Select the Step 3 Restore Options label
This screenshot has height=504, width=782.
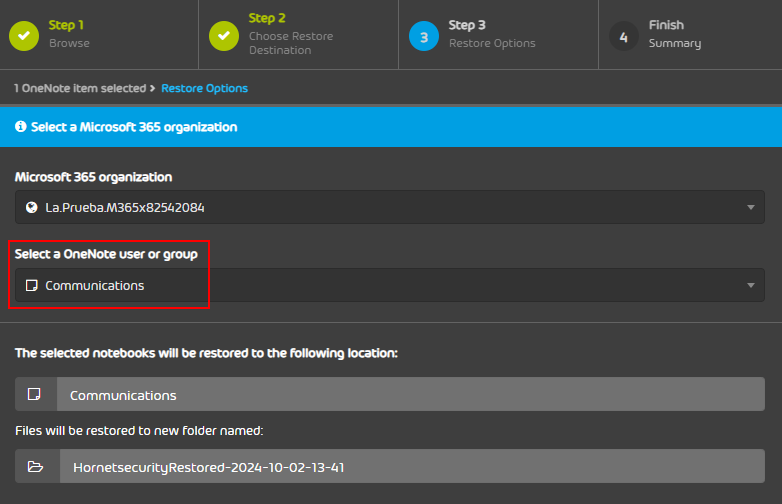[491, 43]
